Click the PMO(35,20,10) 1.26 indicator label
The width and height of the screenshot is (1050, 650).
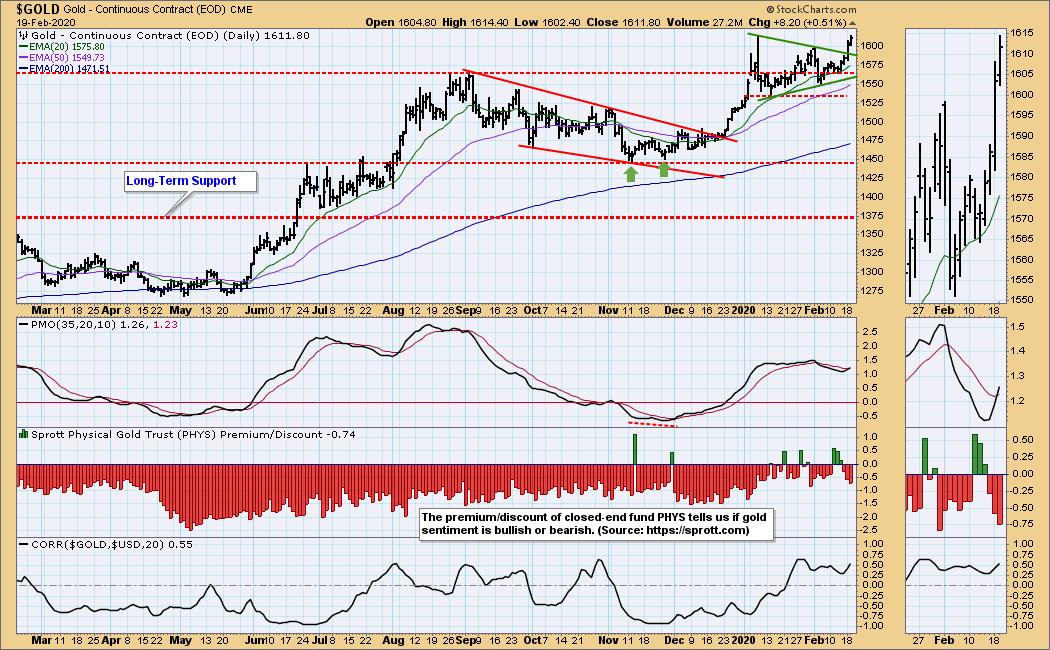[x=90, y=325]
